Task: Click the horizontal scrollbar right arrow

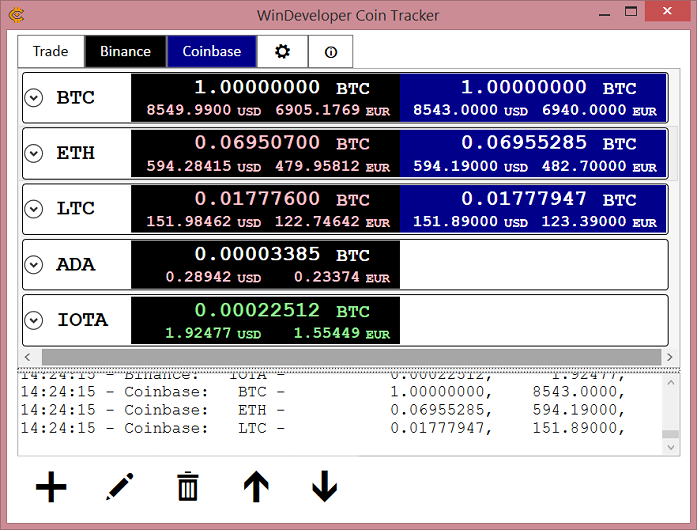Action: click(670, 357)
